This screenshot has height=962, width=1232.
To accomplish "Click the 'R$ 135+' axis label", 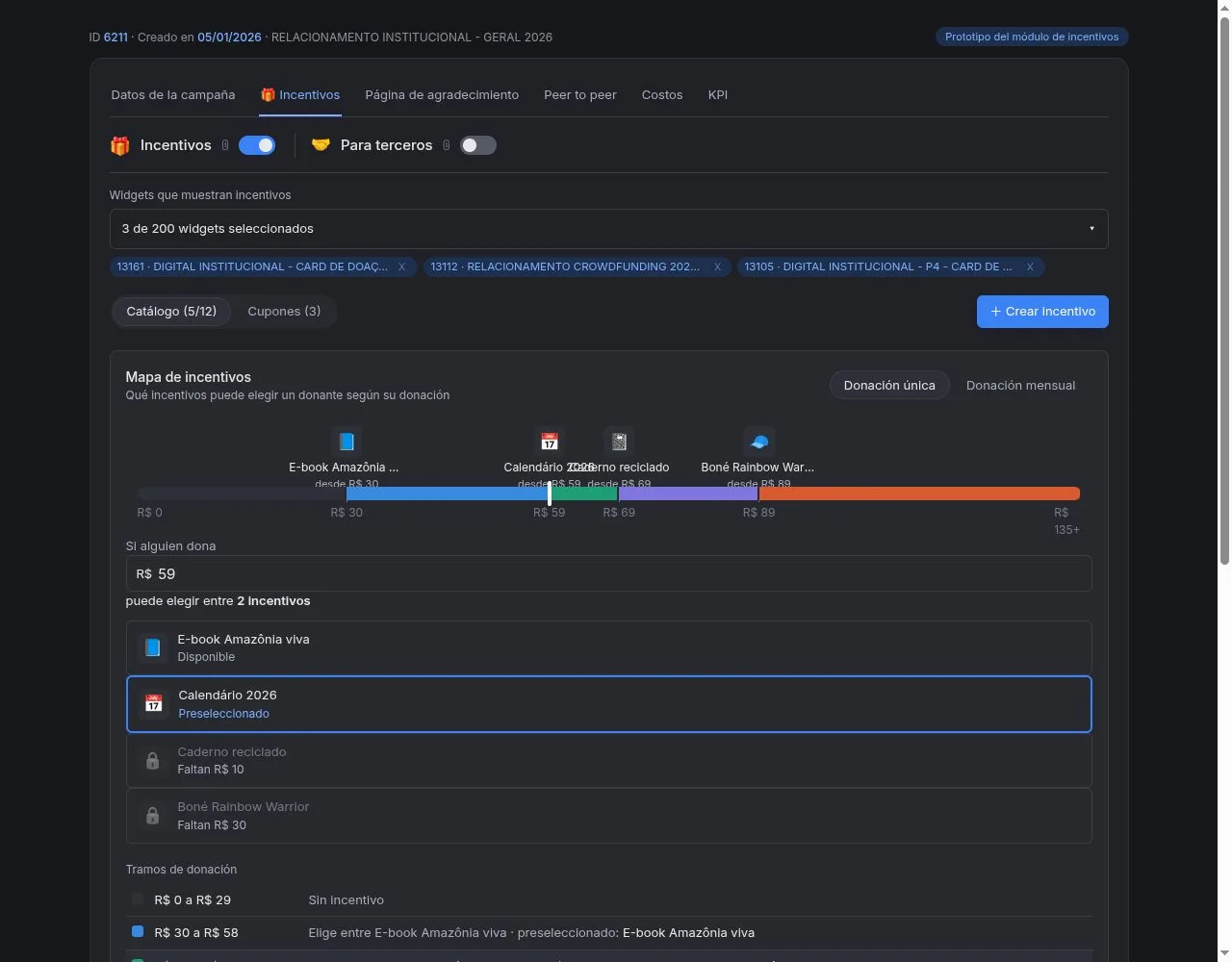I will (x=1066, y=521).
